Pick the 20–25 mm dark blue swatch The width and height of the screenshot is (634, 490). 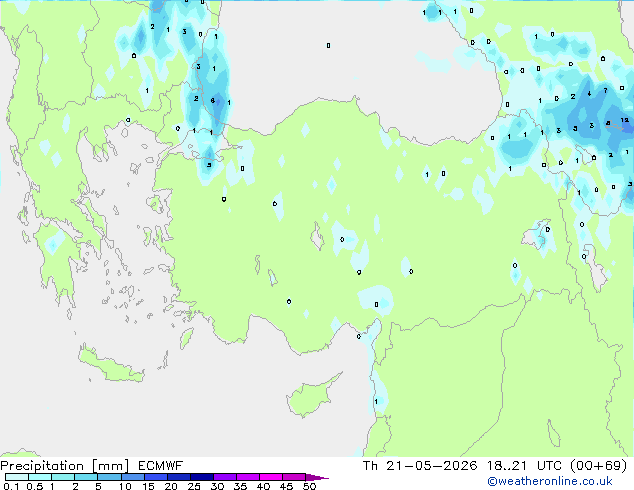click(x=178, y=477)
